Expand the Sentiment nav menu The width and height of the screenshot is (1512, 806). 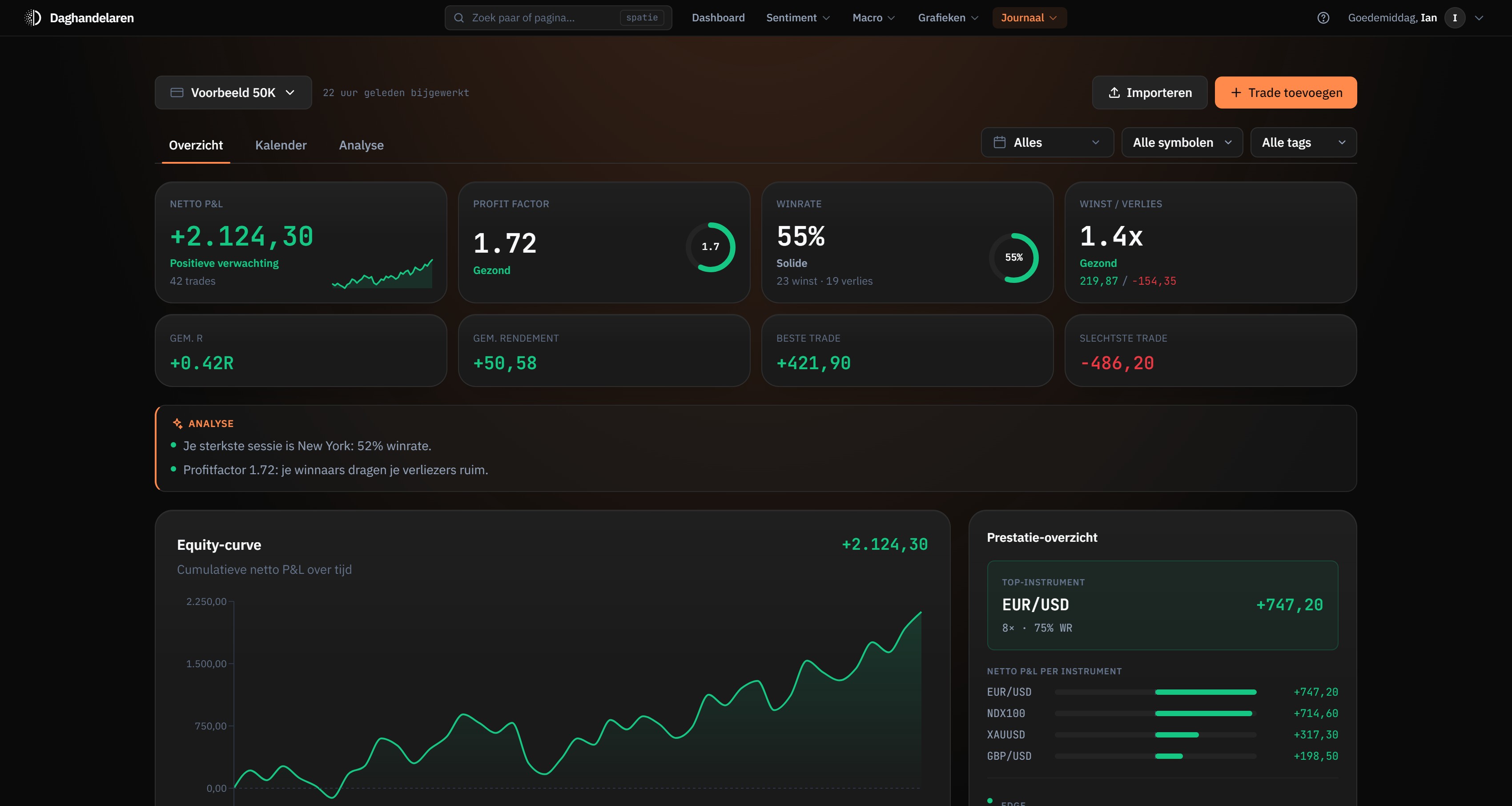(798, 18)
